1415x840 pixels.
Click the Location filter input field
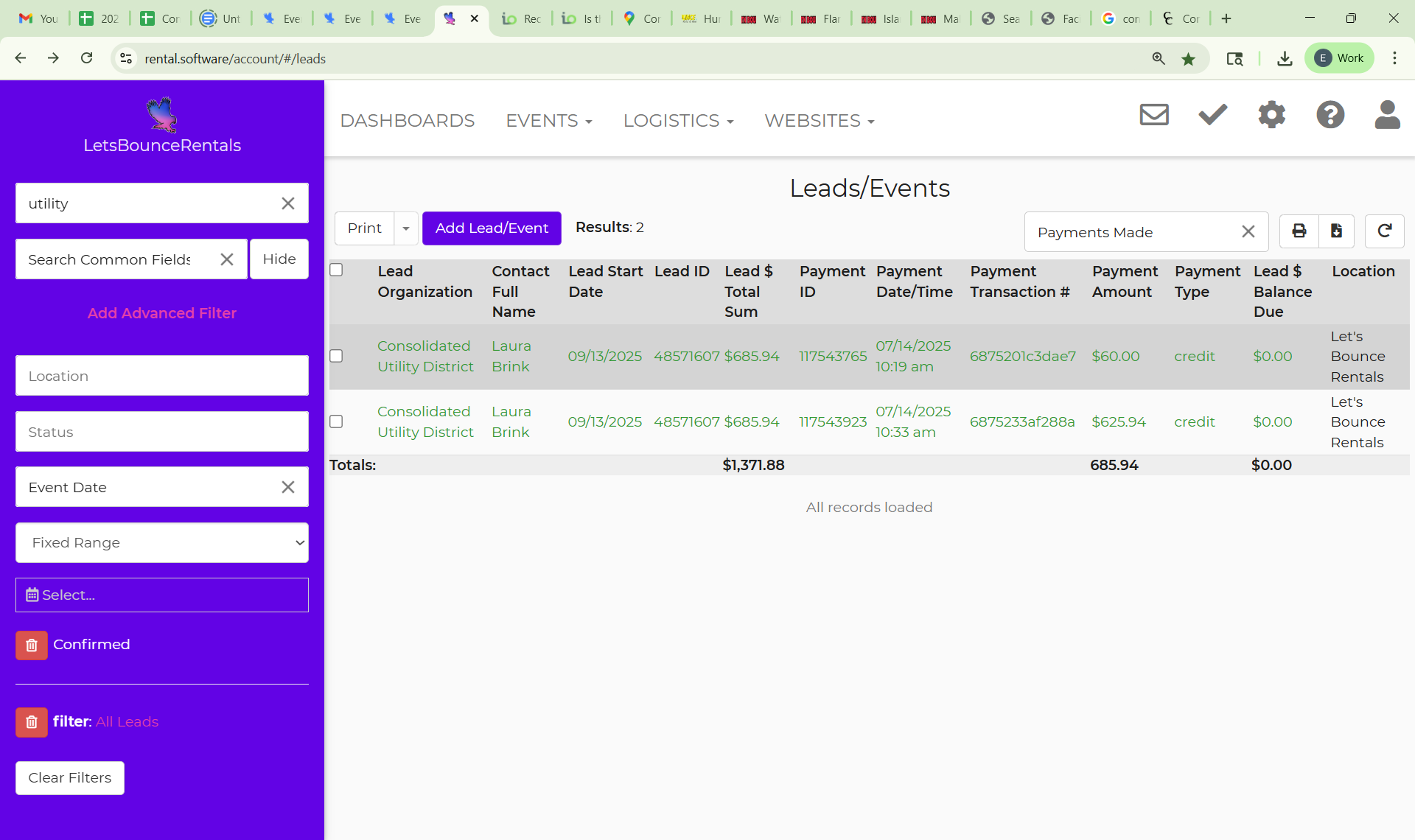[x=162, y=376]
